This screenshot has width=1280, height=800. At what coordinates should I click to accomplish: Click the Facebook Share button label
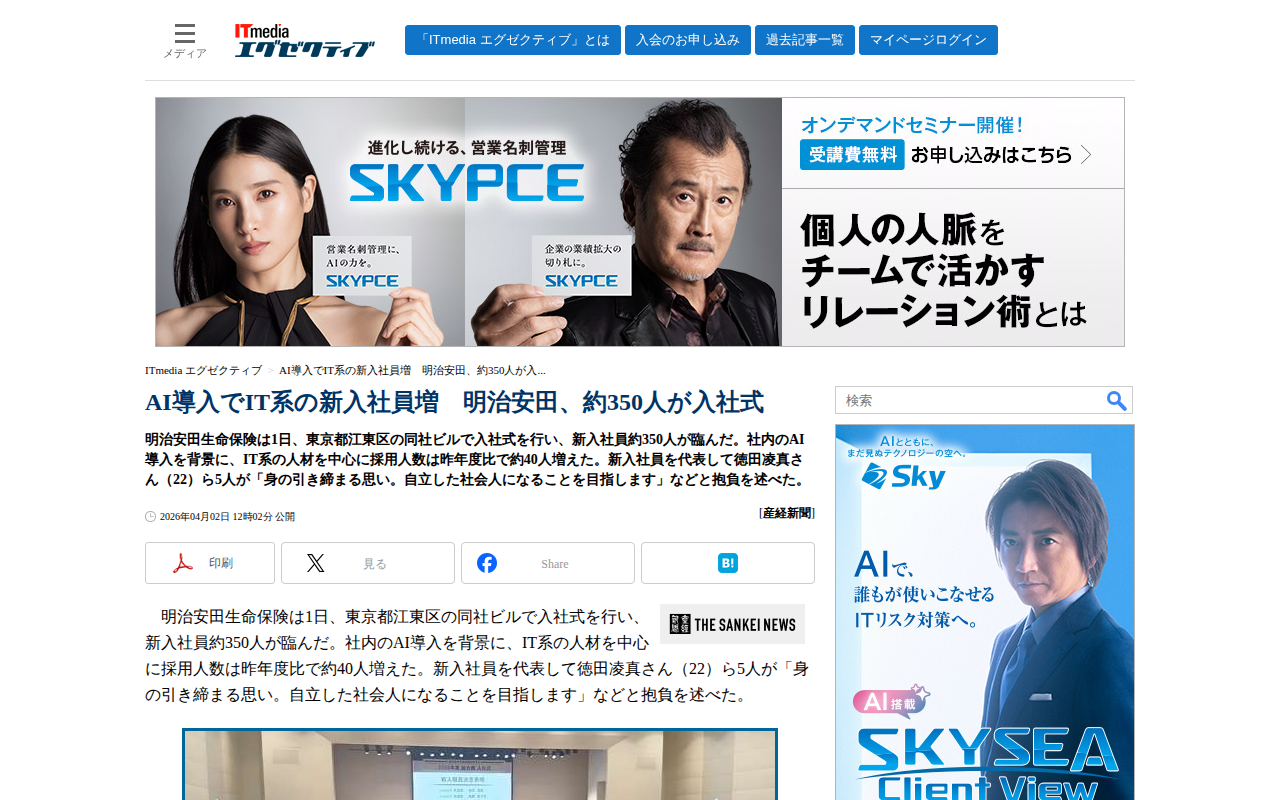pos(555,564)
